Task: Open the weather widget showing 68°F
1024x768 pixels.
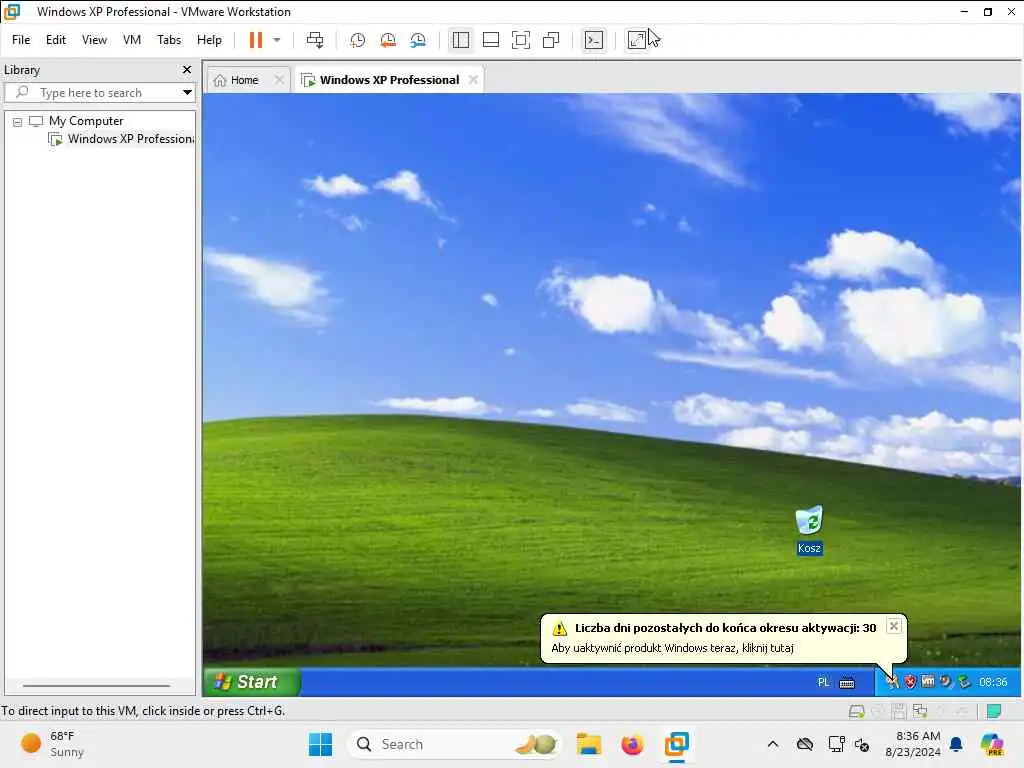Action: coord(54,744)
